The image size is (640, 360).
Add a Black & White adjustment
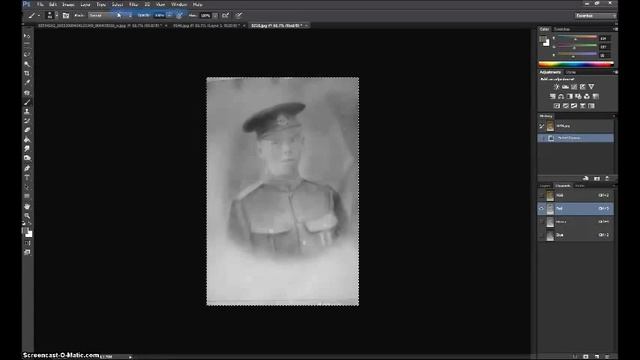coord(570,96)
